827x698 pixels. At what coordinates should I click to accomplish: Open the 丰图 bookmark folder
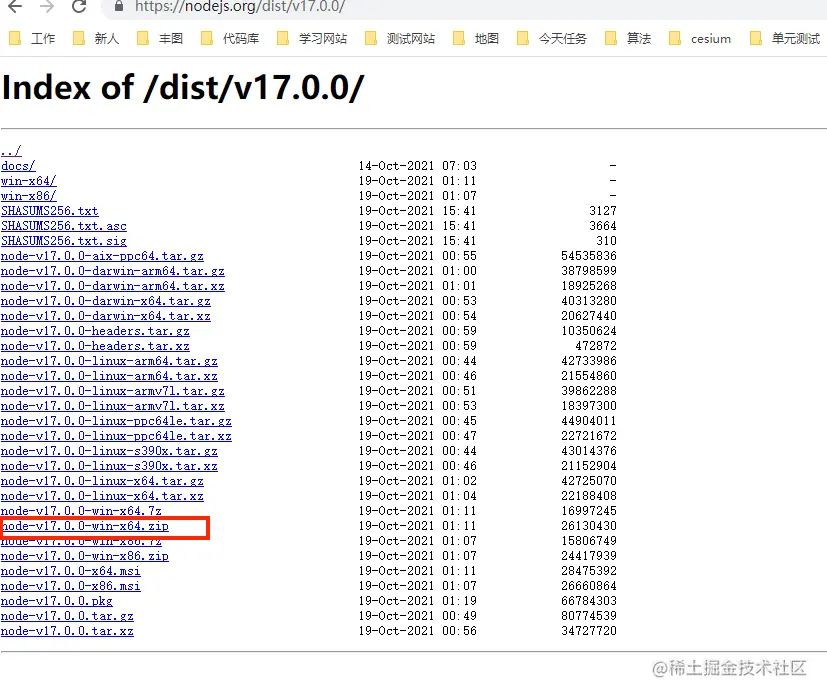click(160, 39)
